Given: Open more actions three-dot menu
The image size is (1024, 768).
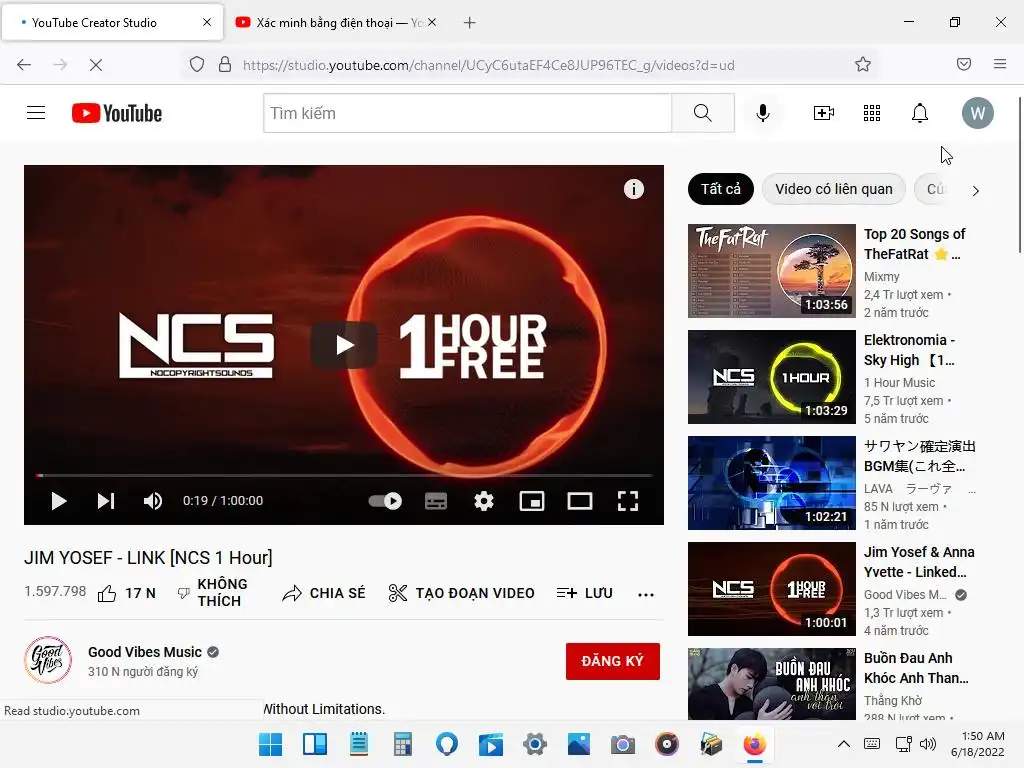Looking at the screenshot, I should pos(646,594).
